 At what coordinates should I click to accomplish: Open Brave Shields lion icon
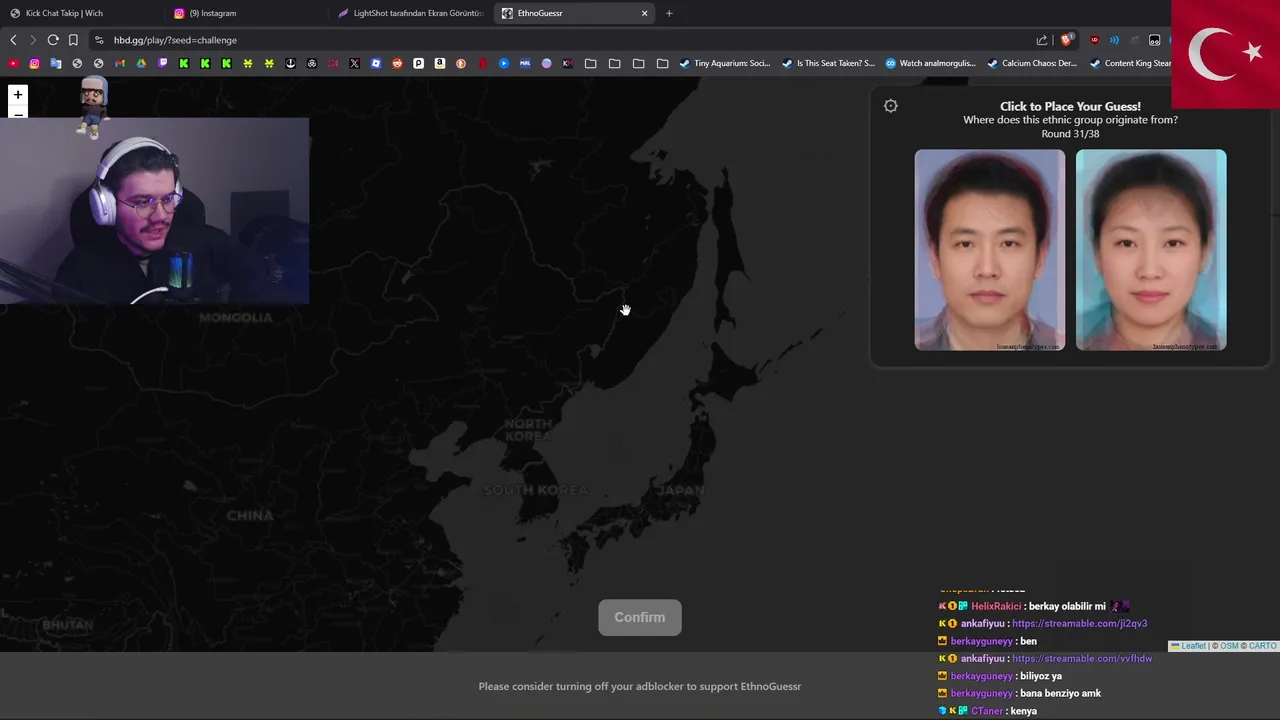[x=1066, y=40]
